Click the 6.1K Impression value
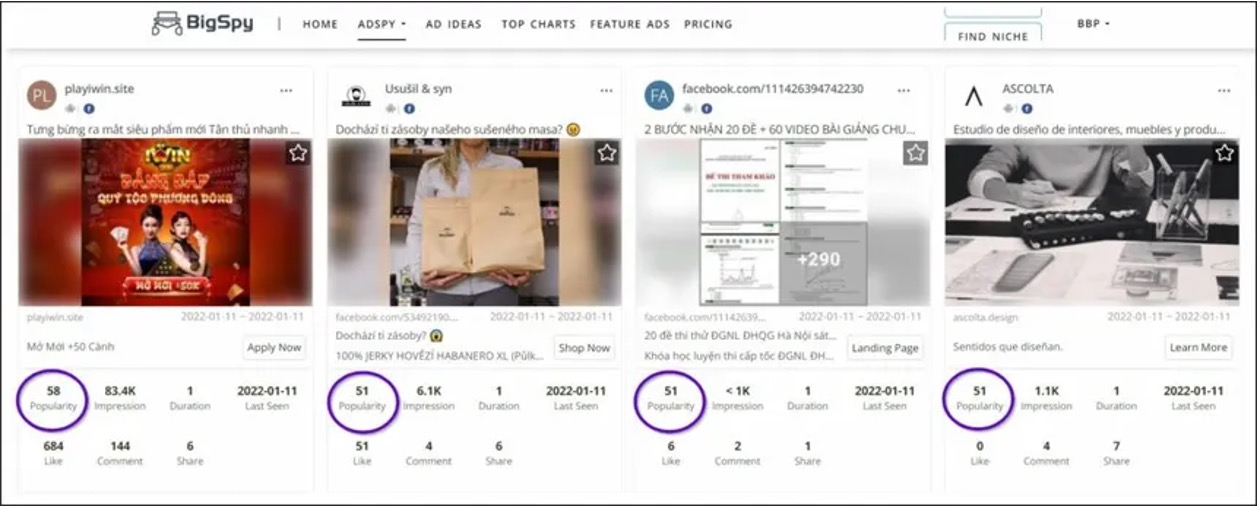The image size is (1258, 506). (429, 391)
